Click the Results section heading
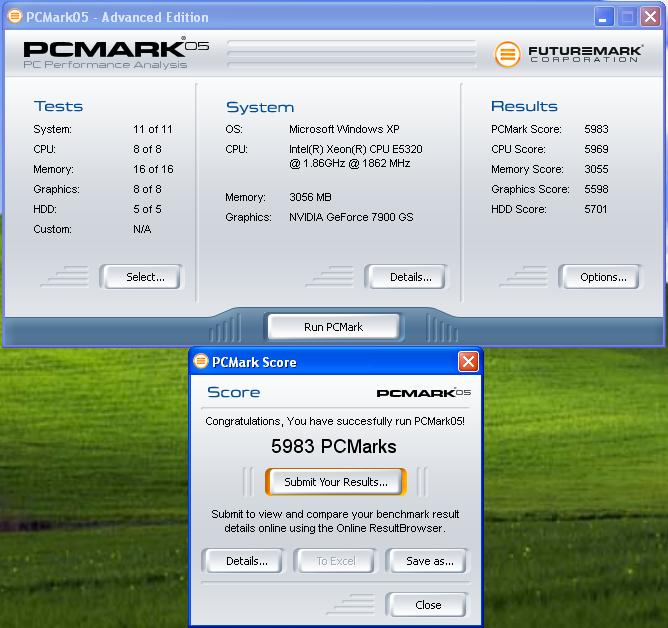 524,106
